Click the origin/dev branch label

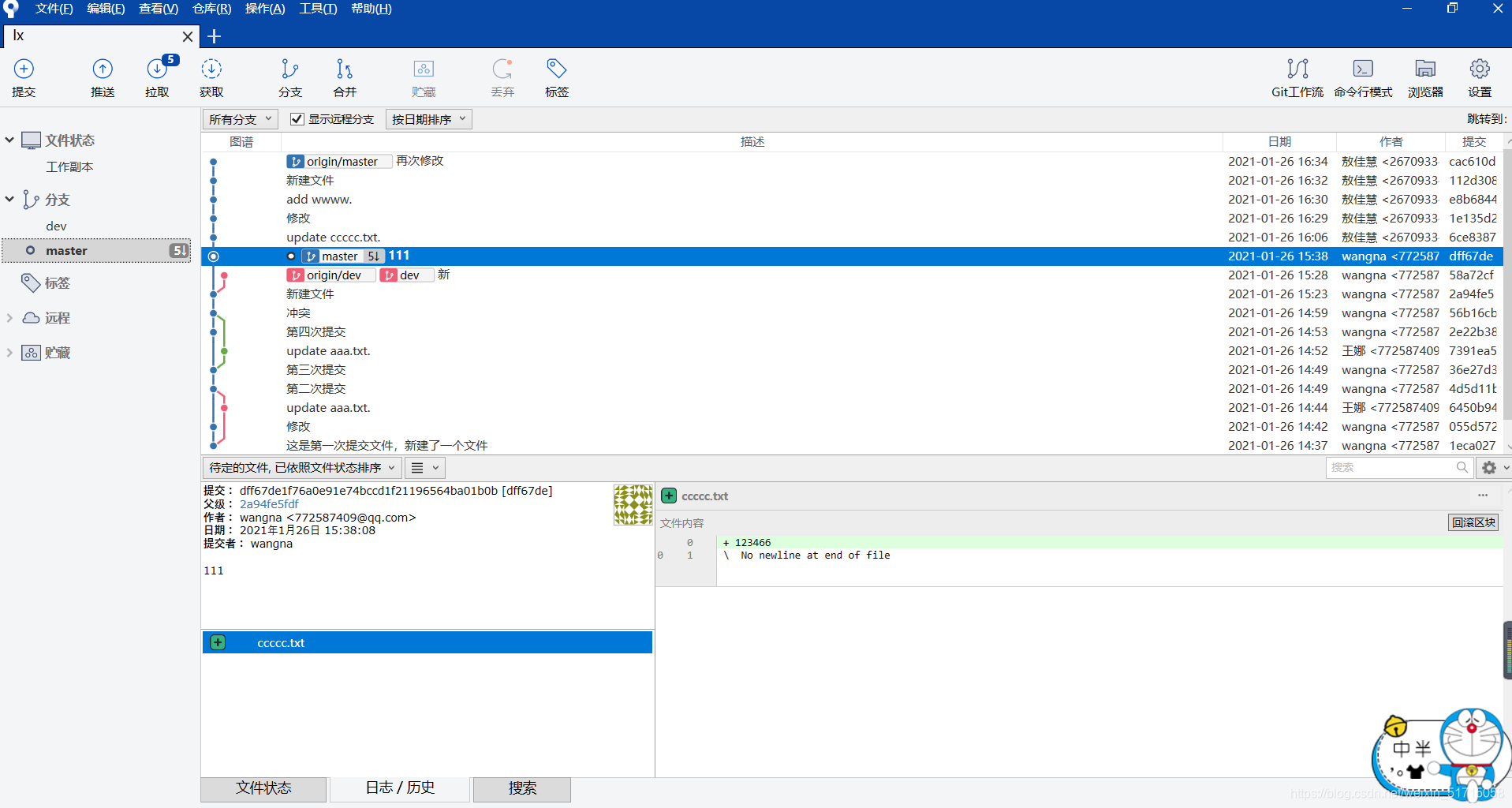coord(331,275)
